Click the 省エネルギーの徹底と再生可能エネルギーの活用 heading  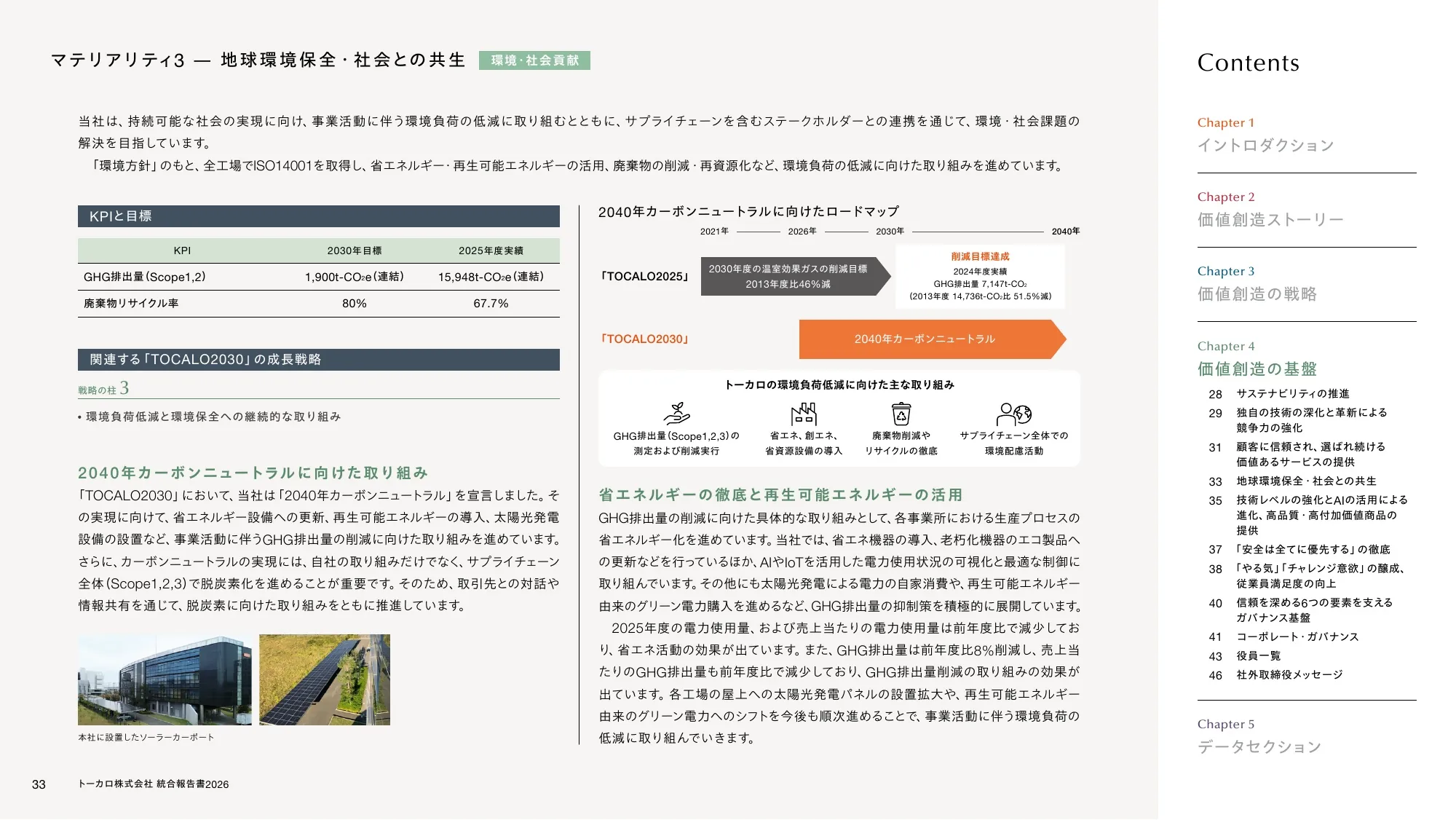780,495
